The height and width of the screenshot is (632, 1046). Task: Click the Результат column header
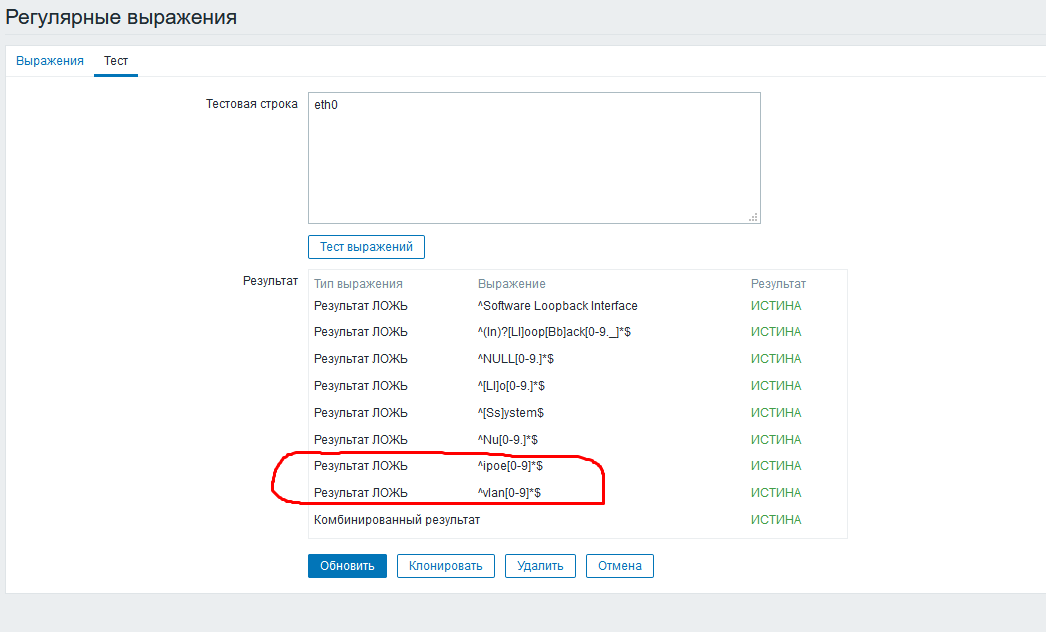[778, 283]
